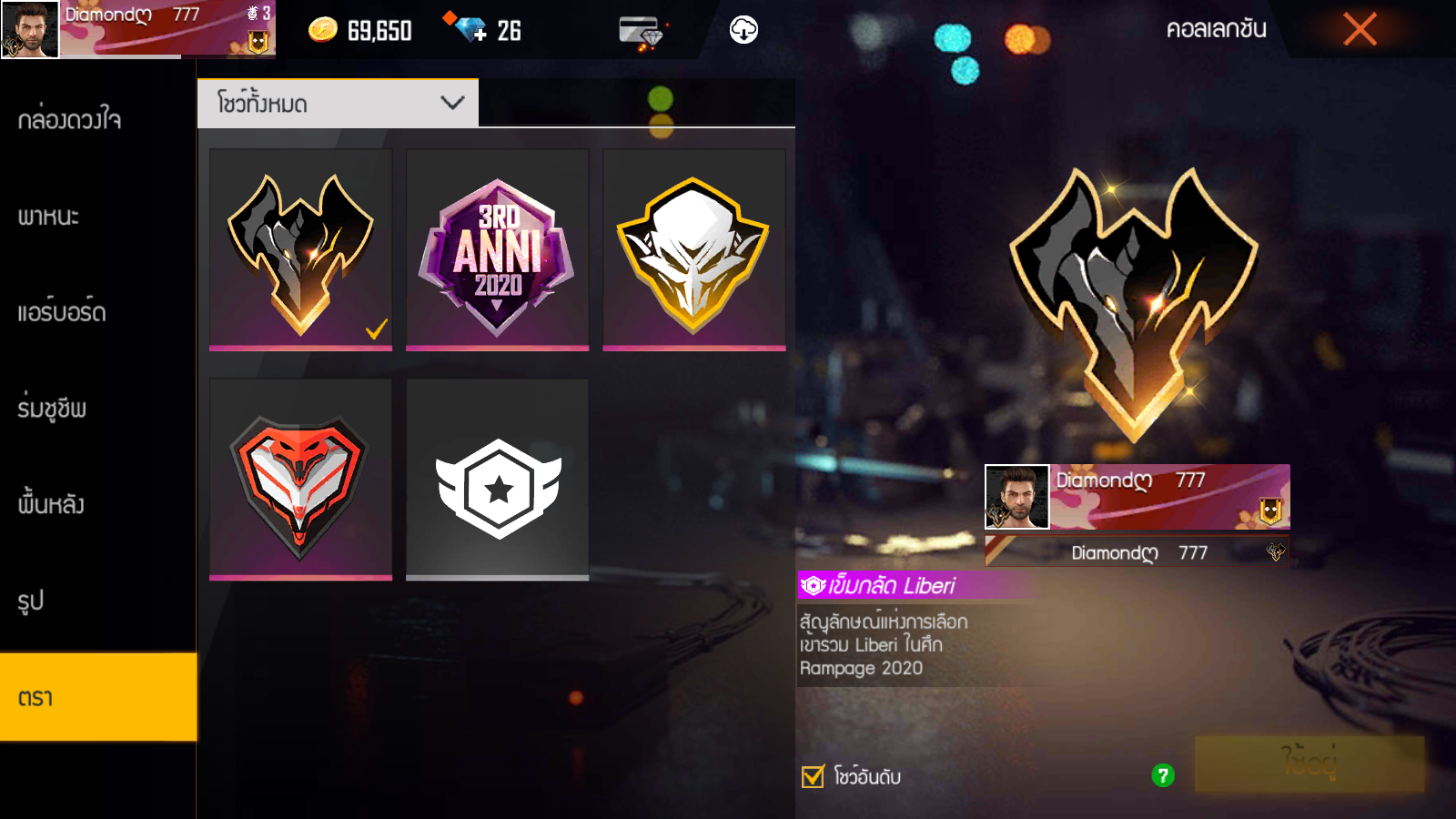This screenshot has width=1456, height=819.
Task: Select the Liberi black wolf badge
Action: 300,249
